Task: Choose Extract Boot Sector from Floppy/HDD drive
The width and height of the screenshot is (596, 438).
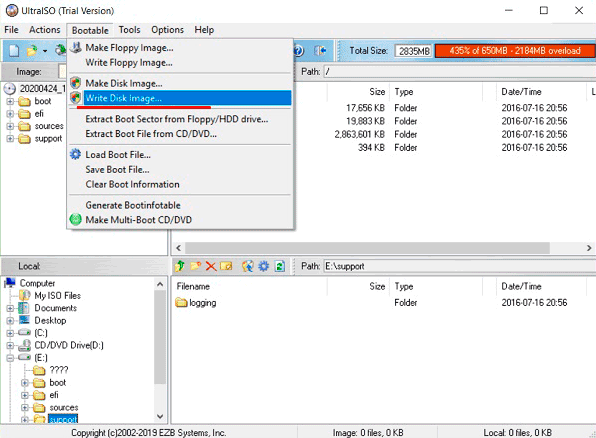Action: (x=180, y=119)
